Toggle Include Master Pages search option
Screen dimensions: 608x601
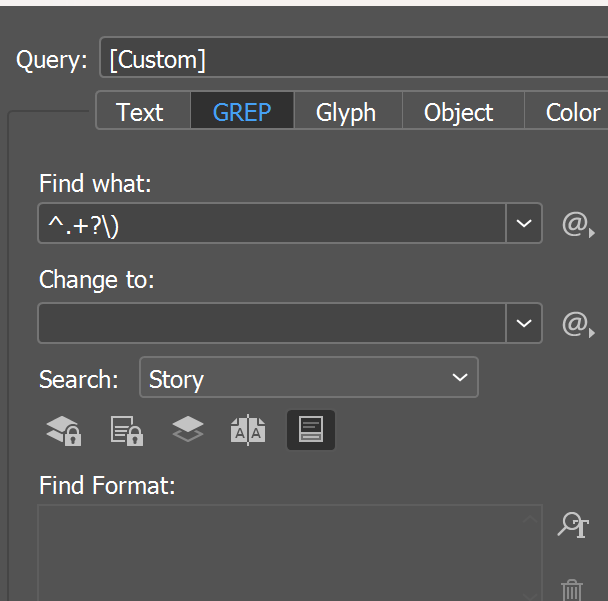click(x=248, y=430)
